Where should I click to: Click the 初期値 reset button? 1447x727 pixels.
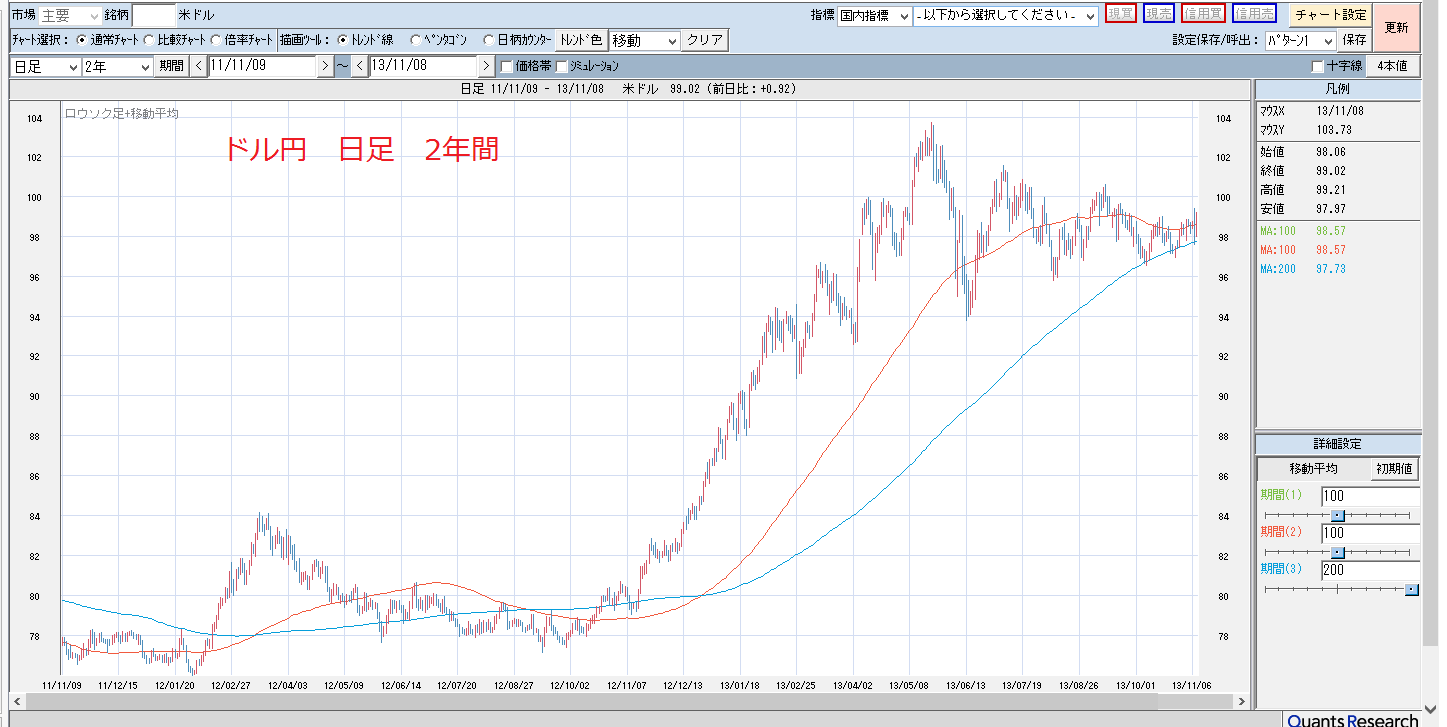point(1393,469)
